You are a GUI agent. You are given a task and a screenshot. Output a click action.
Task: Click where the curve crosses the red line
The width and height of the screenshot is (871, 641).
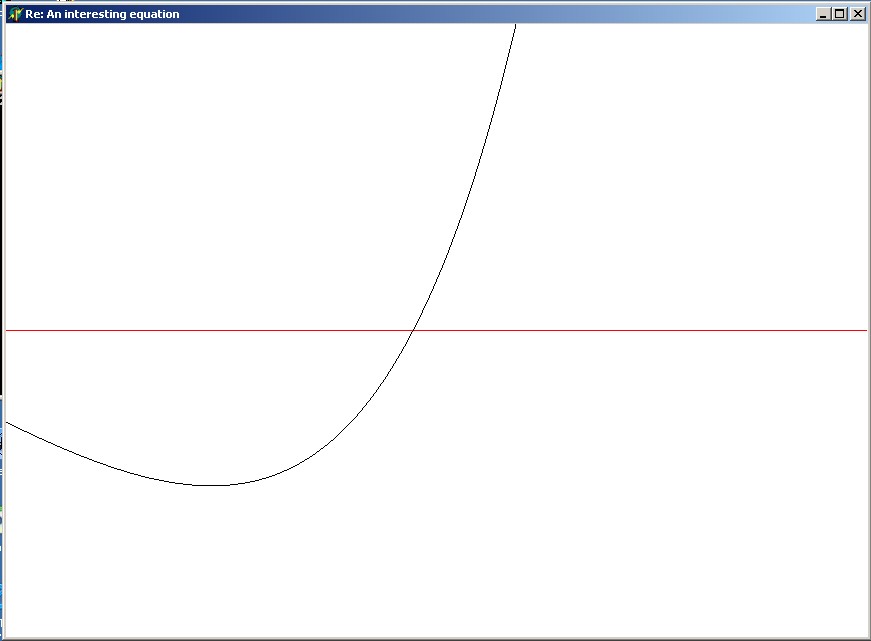point(414,330)
